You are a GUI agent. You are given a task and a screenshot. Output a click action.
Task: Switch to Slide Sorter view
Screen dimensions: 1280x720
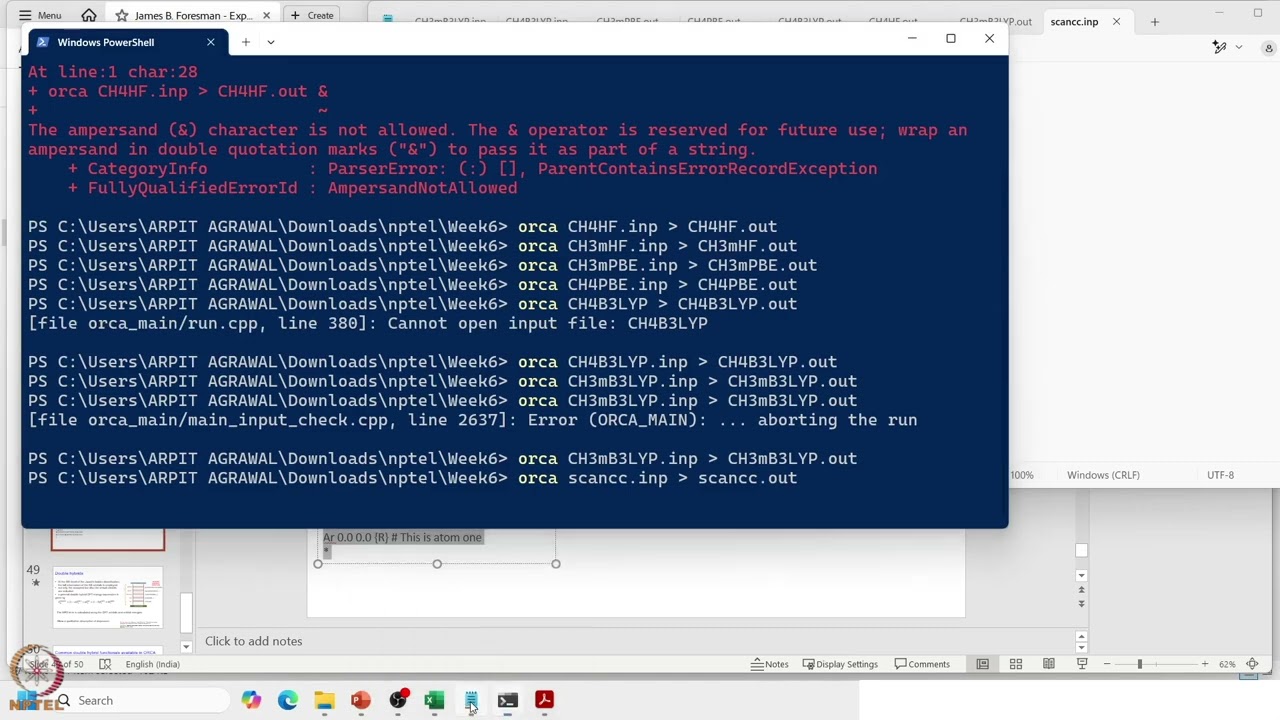[x=1016, y=664]
